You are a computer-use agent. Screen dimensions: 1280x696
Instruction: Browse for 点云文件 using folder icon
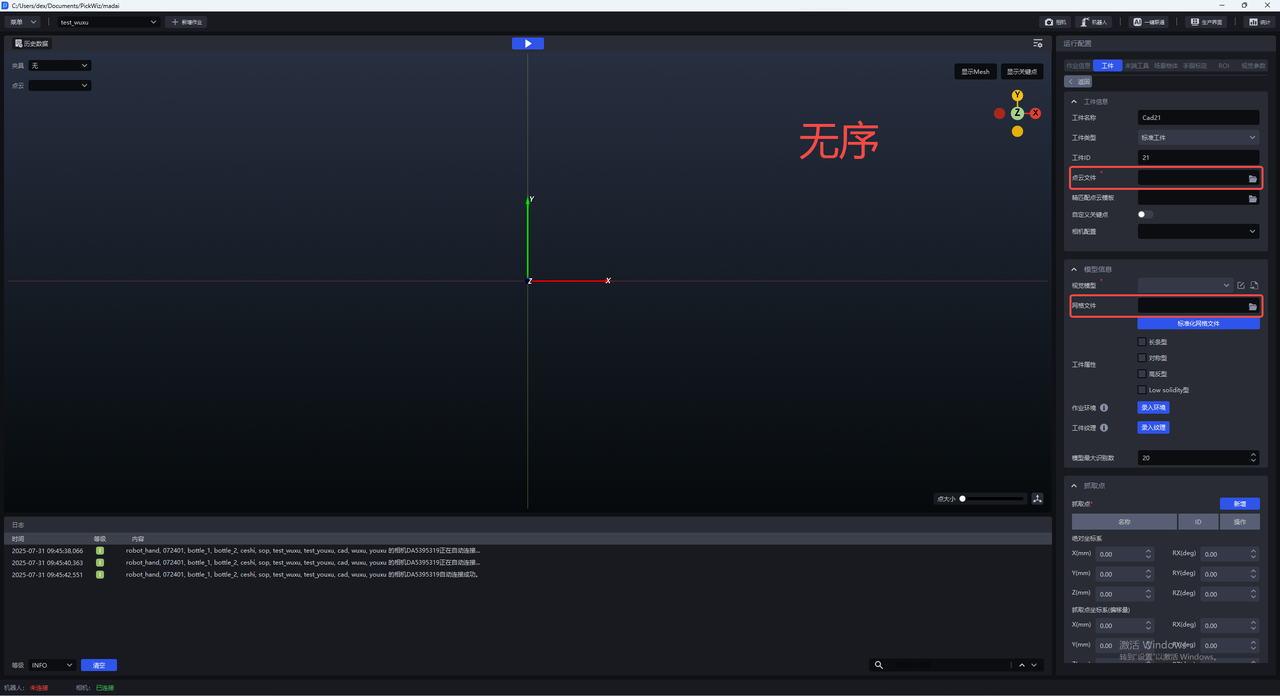tap(1252, 178)
